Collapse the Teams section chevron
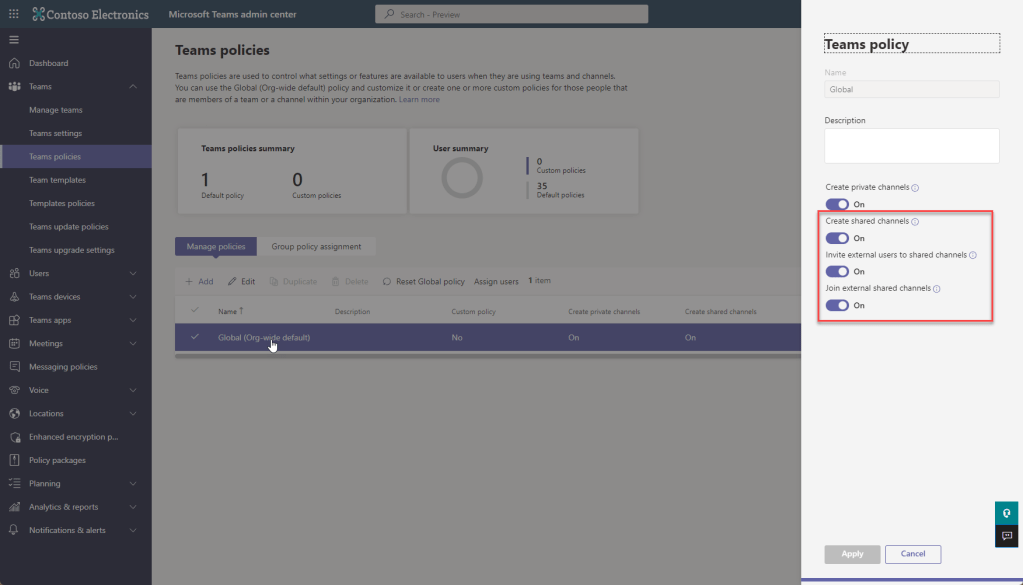This screenshot has width=1023, height=585. [134, 87]
